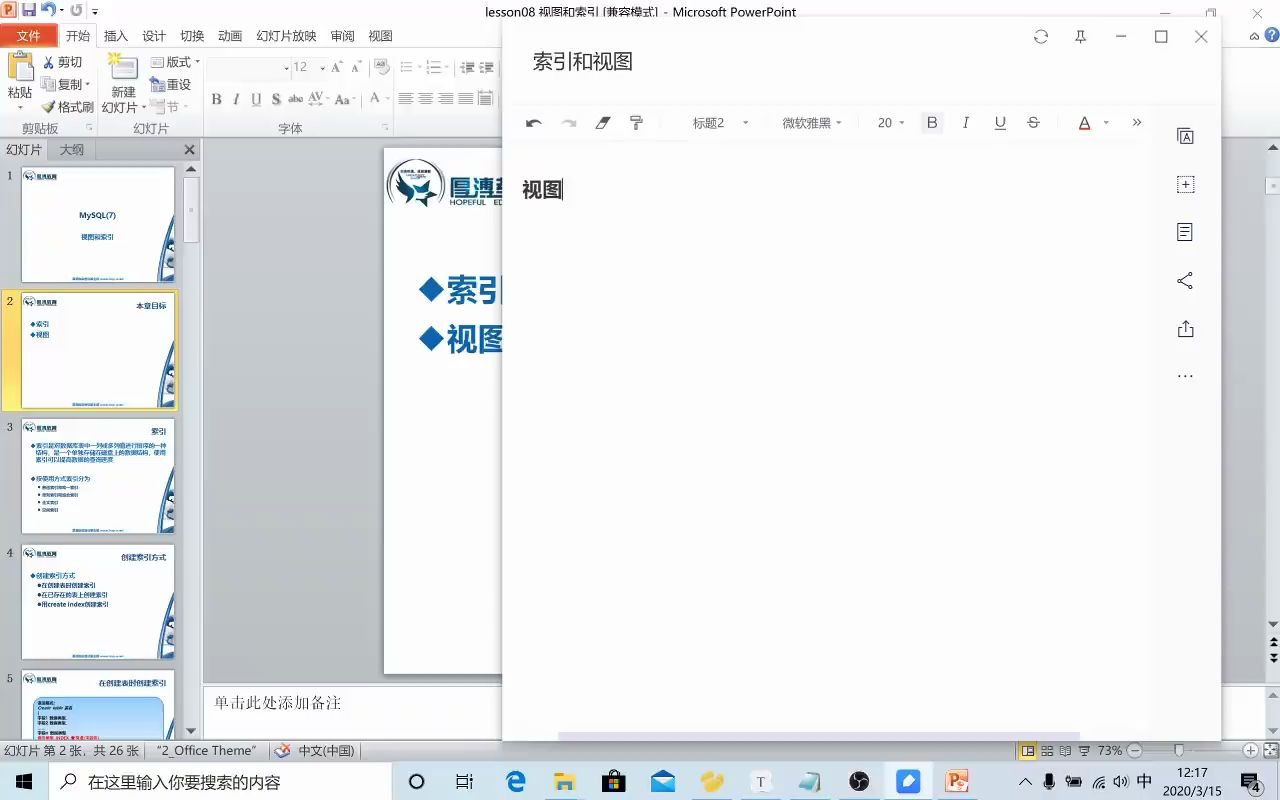Select the format painter in note editor

(x=636, y=123)
